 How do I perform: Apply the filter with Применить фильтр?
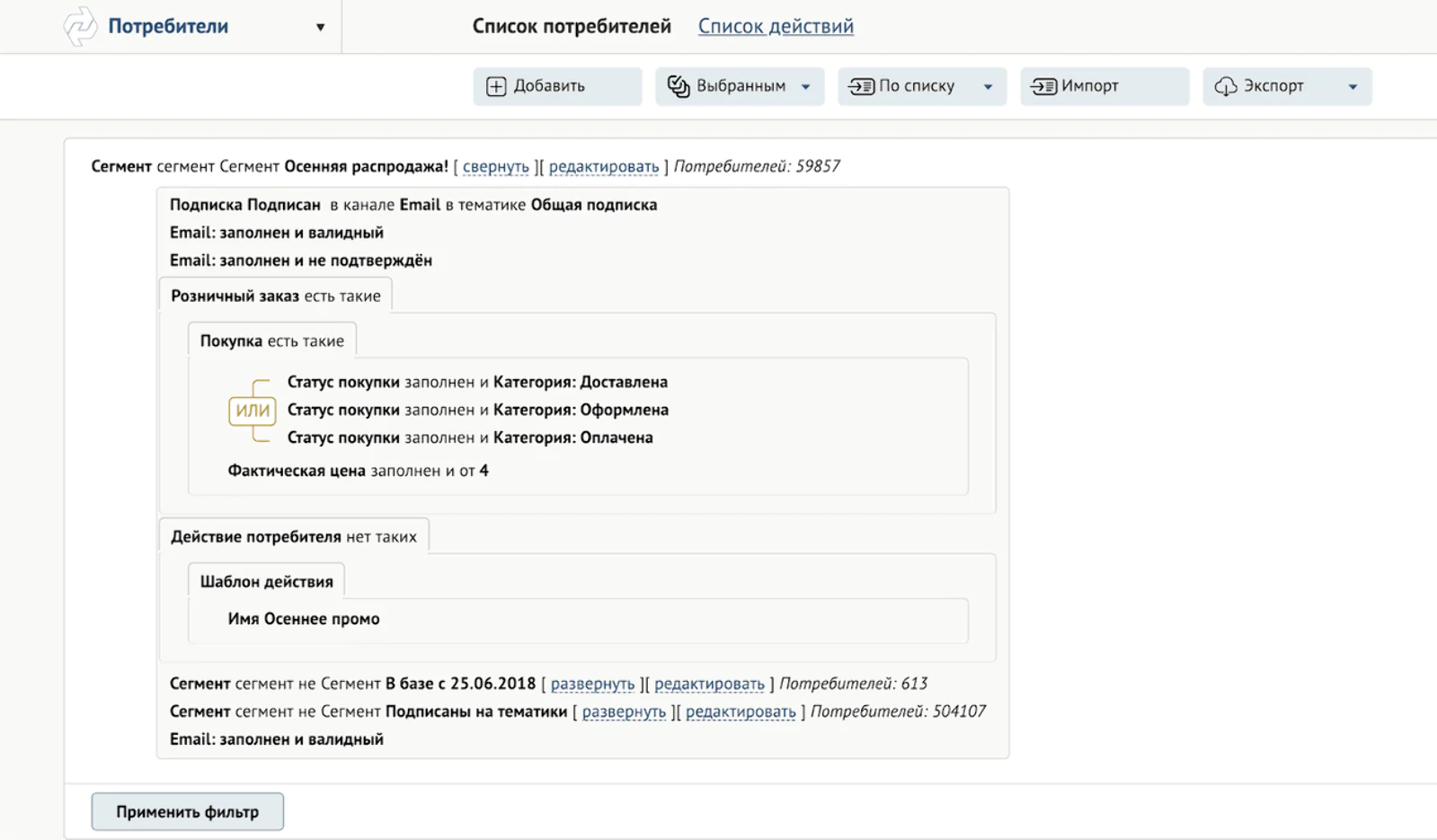tap(188, 811)
